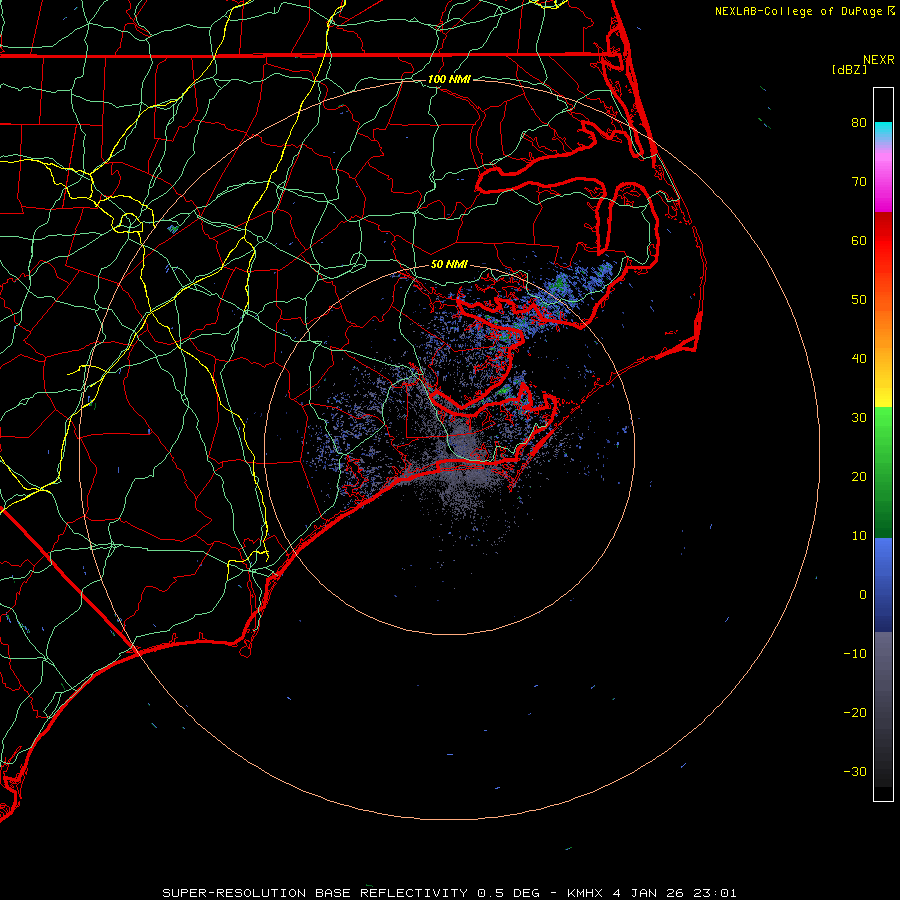Screen dimensions: 900x900
Task: Pick the yellow segment of the color bar
Action: pyautogui.click(x=883, y=390)
